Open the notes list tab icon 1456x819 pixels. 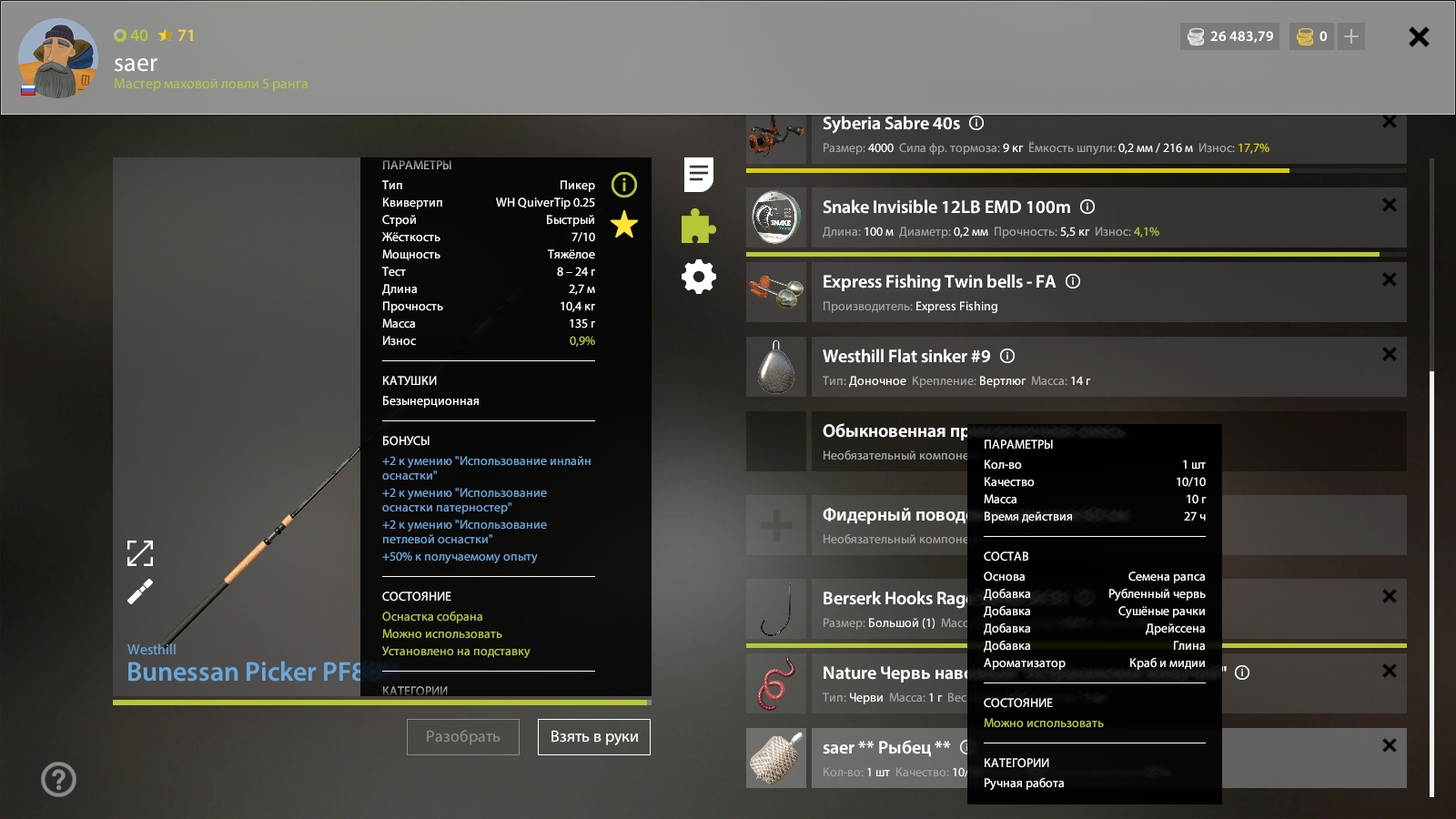pyautogui.click(x=699, y=174)
